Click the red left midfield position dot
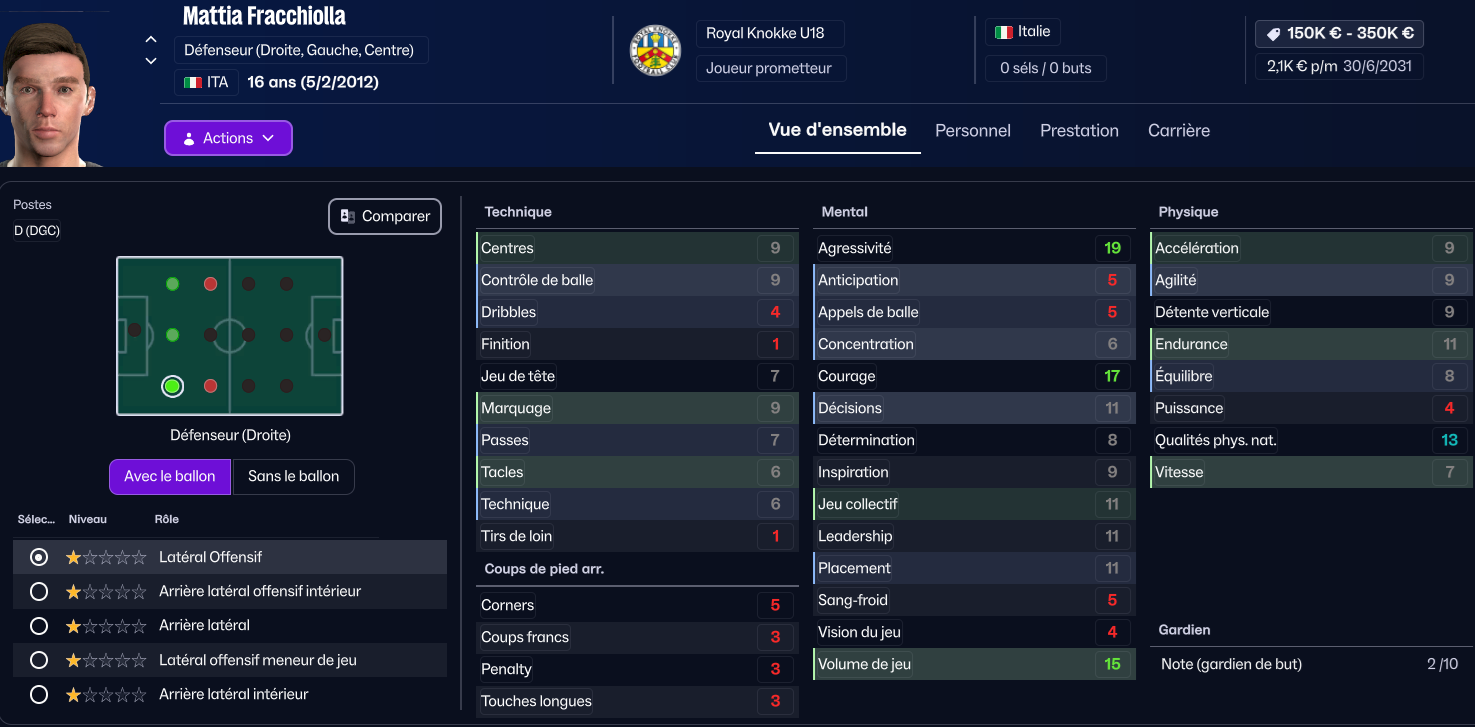Image resolution: width=1475 pixels, height=727 pixels. pyautogui.click(x=211, y=284)
